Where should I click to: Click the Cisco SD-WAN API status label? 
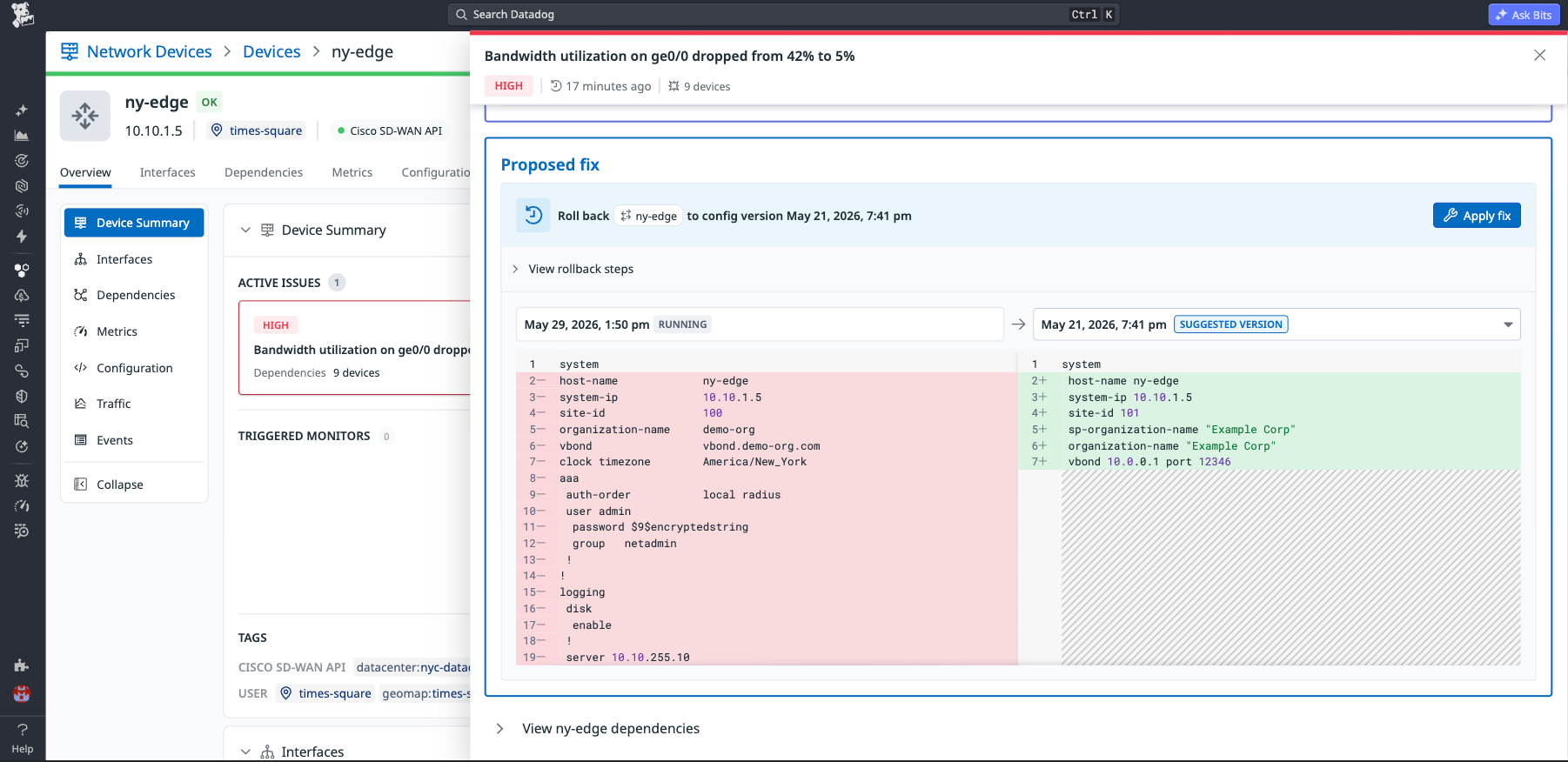(390, 130)
